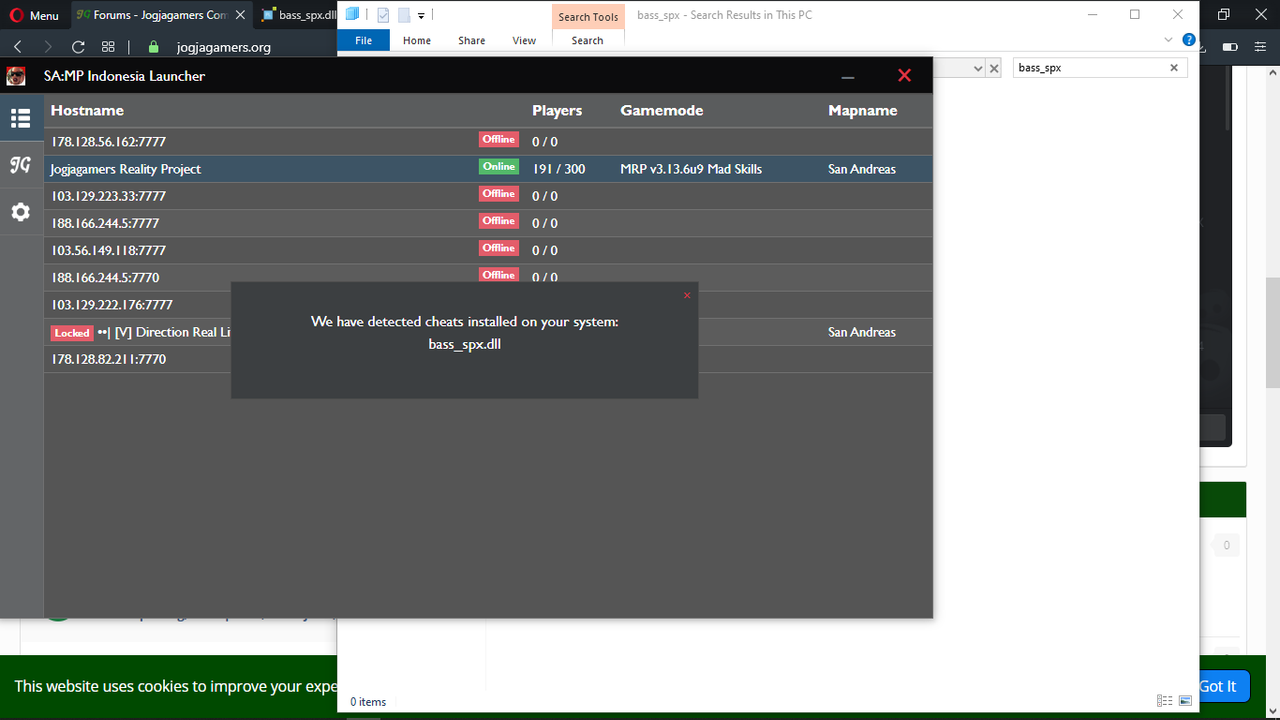1280x720 pixels.
Task: Open the Share ribbon tab in Explorer
Action: (472, 40)
